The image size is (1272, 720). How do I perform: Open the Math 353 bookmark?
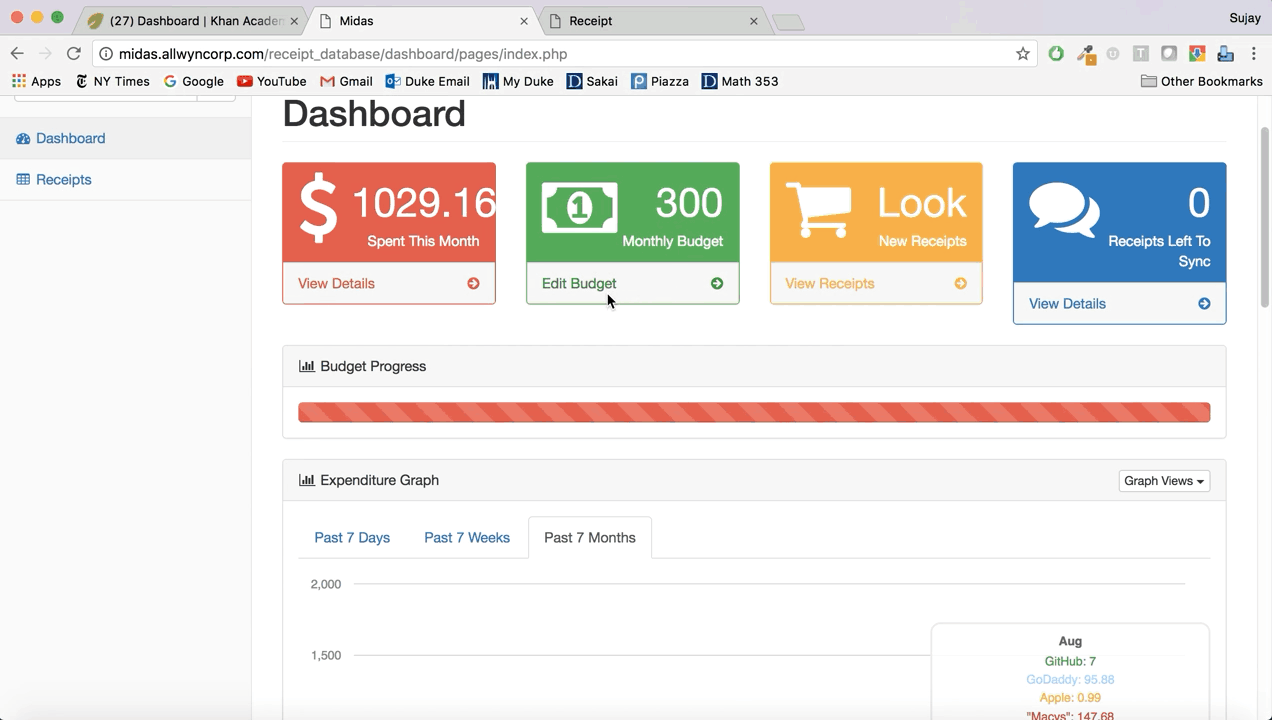click(740, 81)
